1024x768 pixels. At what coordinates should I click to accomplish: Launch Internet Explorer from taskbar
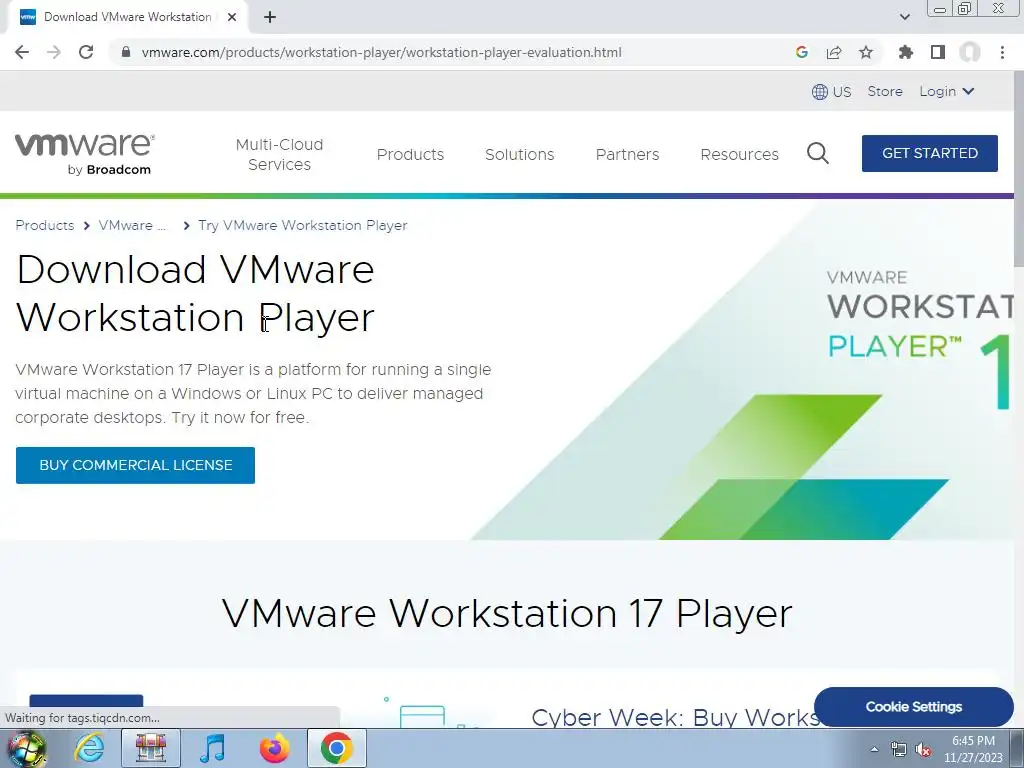(x=88, y=748)
